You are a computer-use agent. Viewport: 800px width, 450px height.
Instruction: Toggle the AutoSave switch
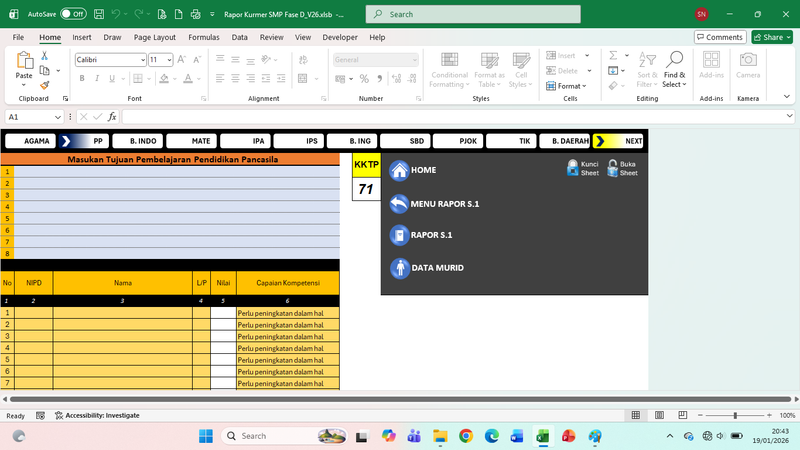point(73,15)
